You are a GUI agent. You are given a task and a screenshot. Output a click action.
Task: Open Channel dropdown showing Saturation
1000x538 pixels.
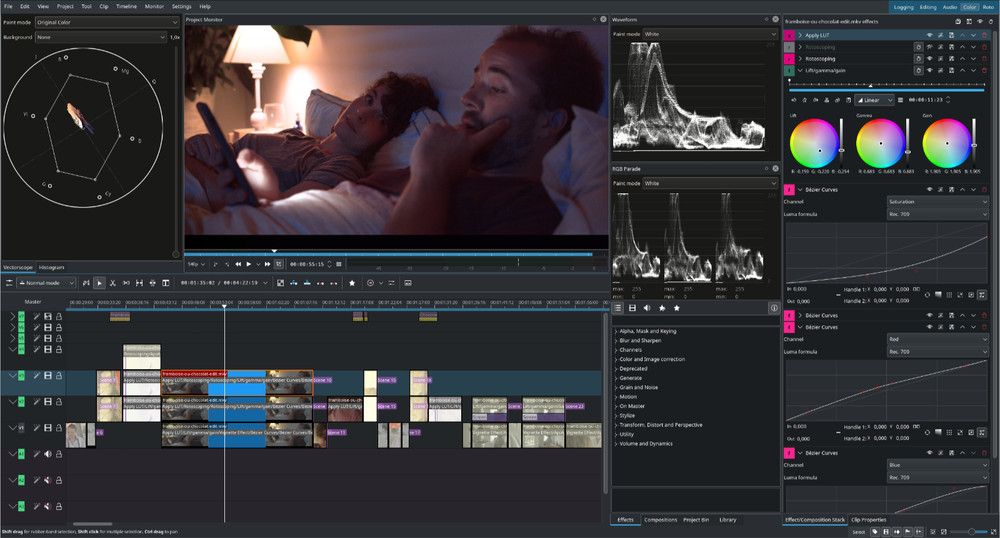pos(938,201)
